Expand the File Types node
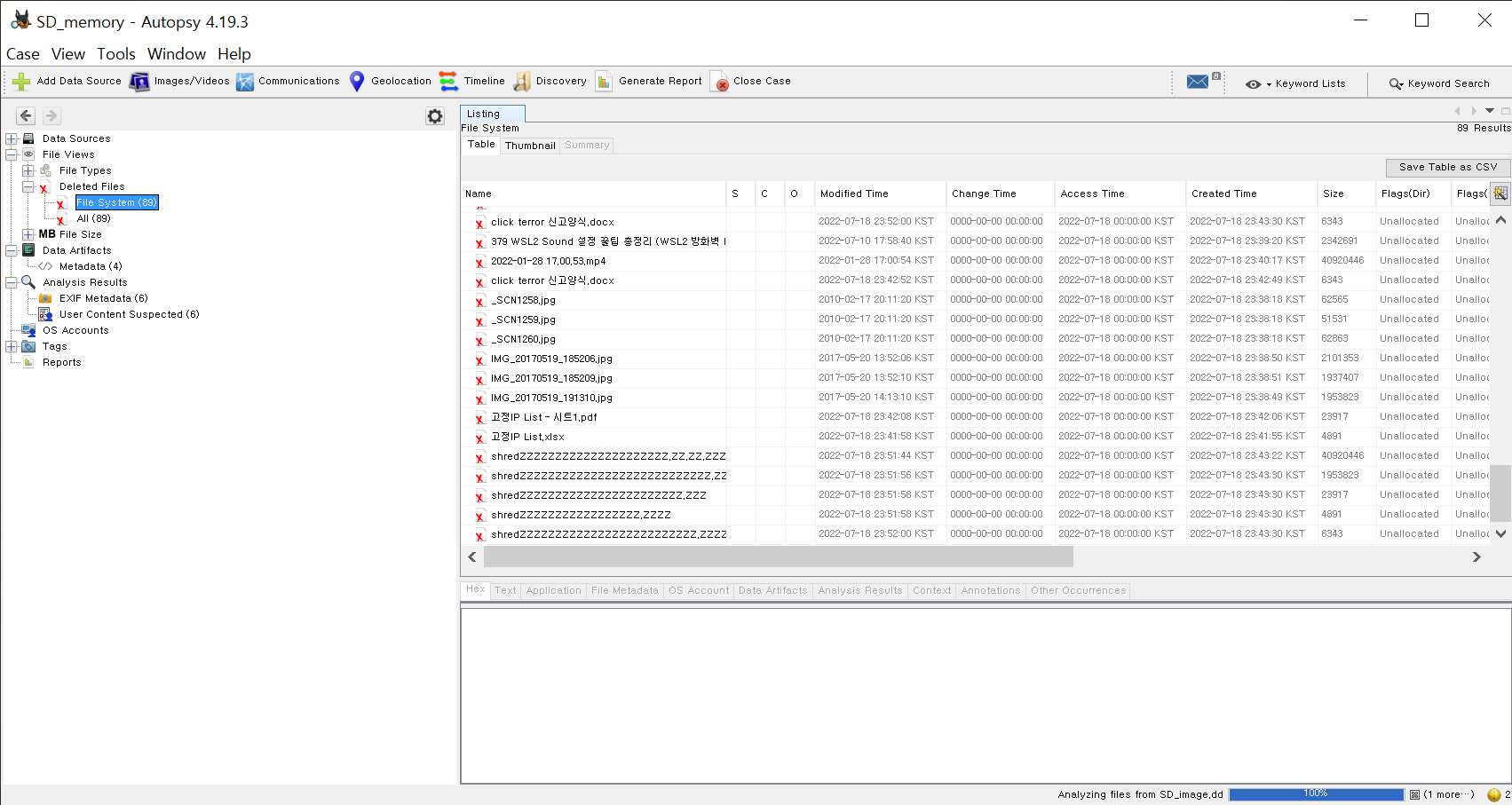 click(x=28, y=170)
